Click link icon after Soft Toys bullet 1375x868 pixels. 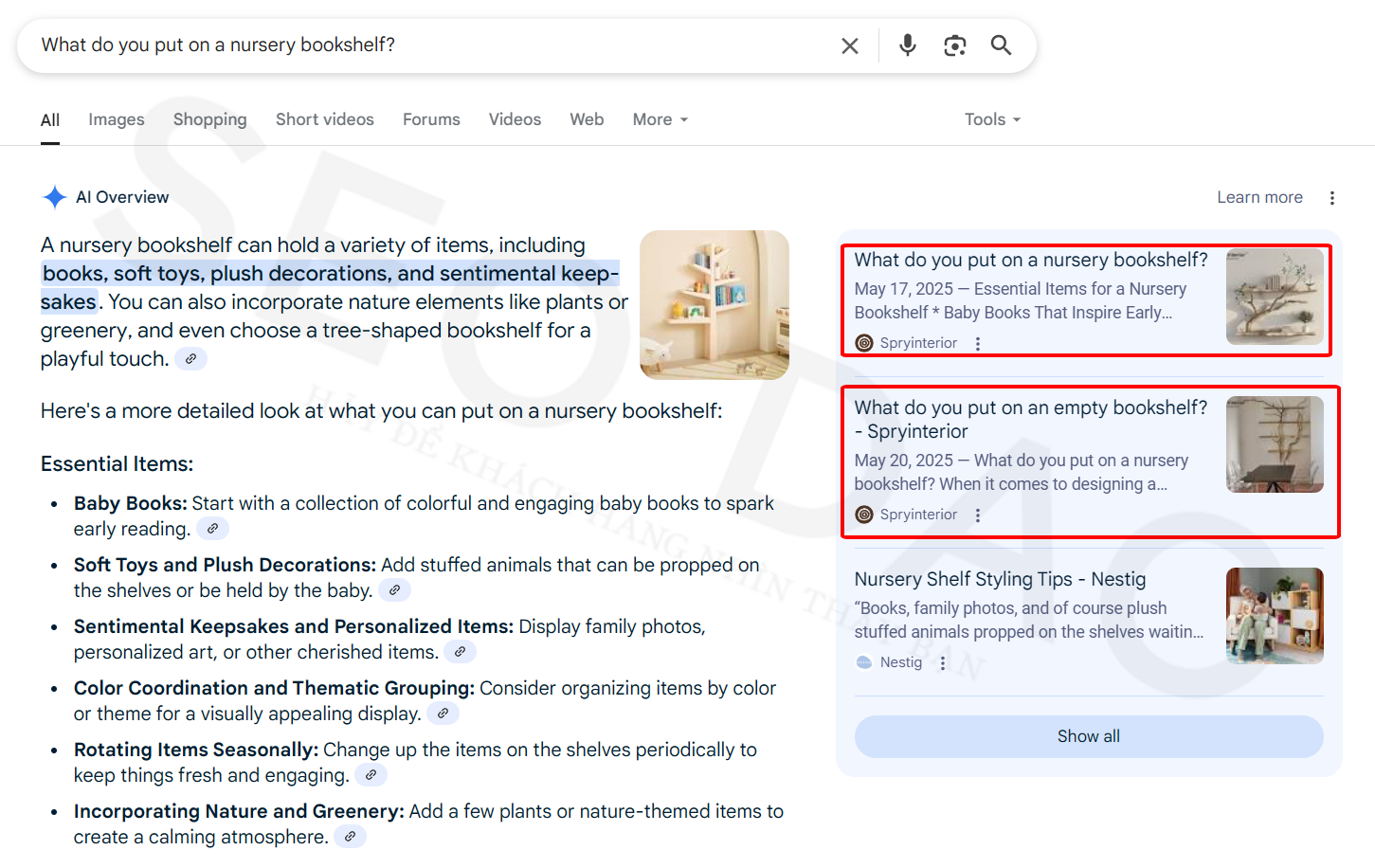click(394, 590)
